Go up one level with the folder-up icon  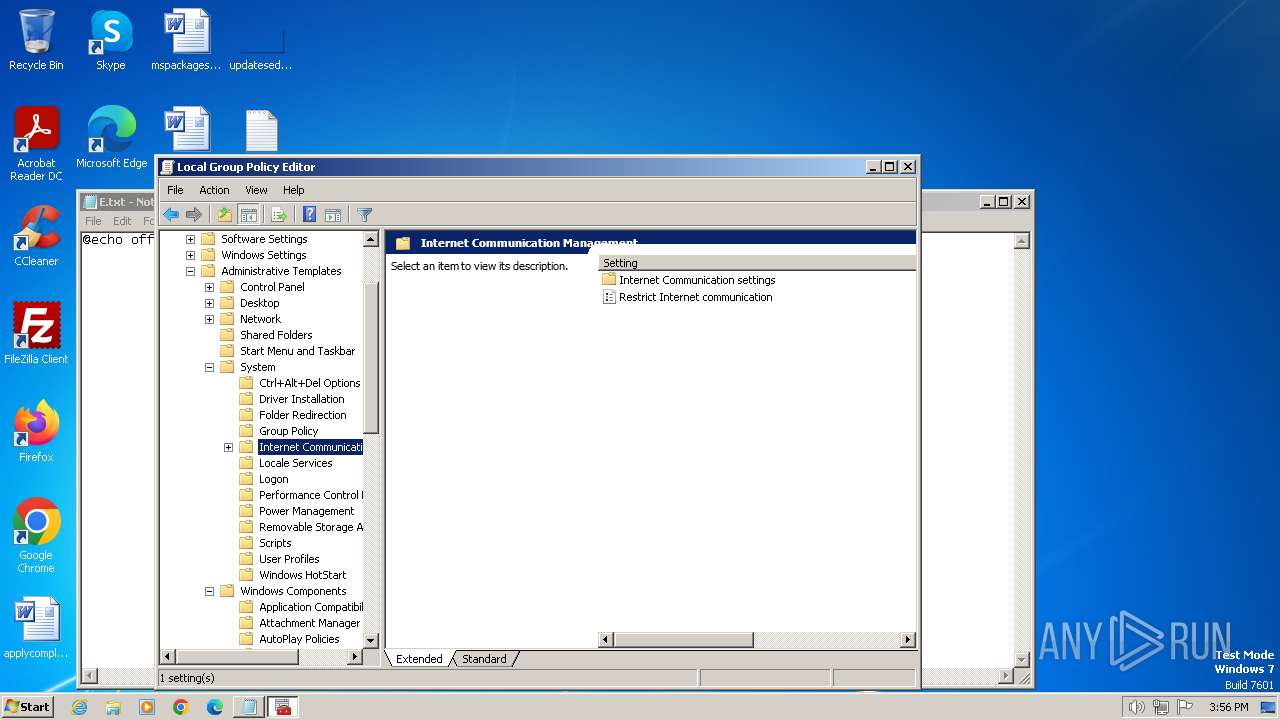225,215
